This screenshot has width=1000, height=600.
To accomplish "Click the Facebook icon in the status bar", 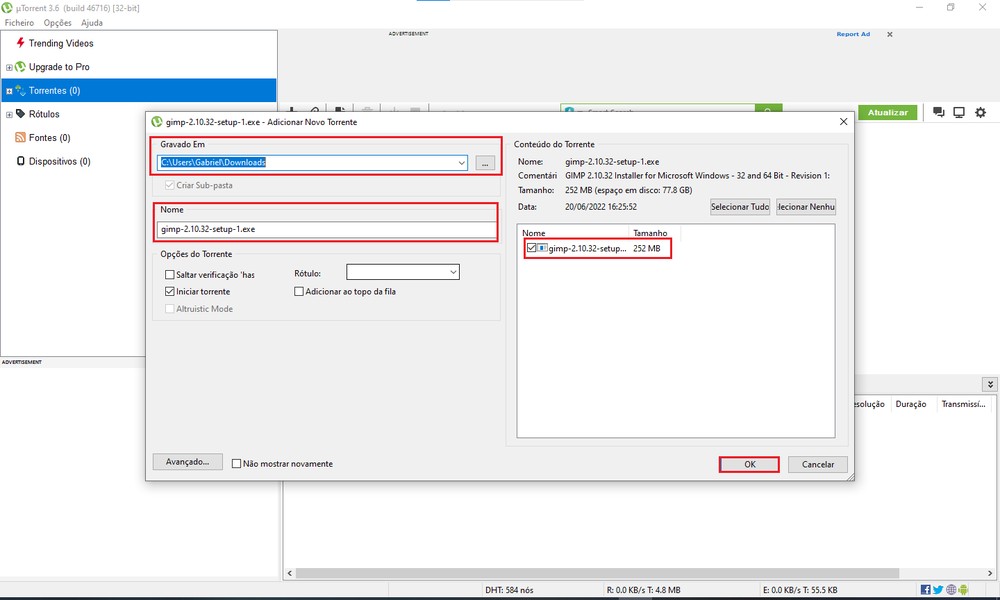I will tap(925, 590).
